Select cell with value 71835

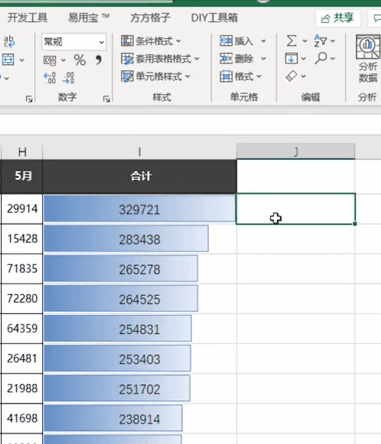[22, 269]
